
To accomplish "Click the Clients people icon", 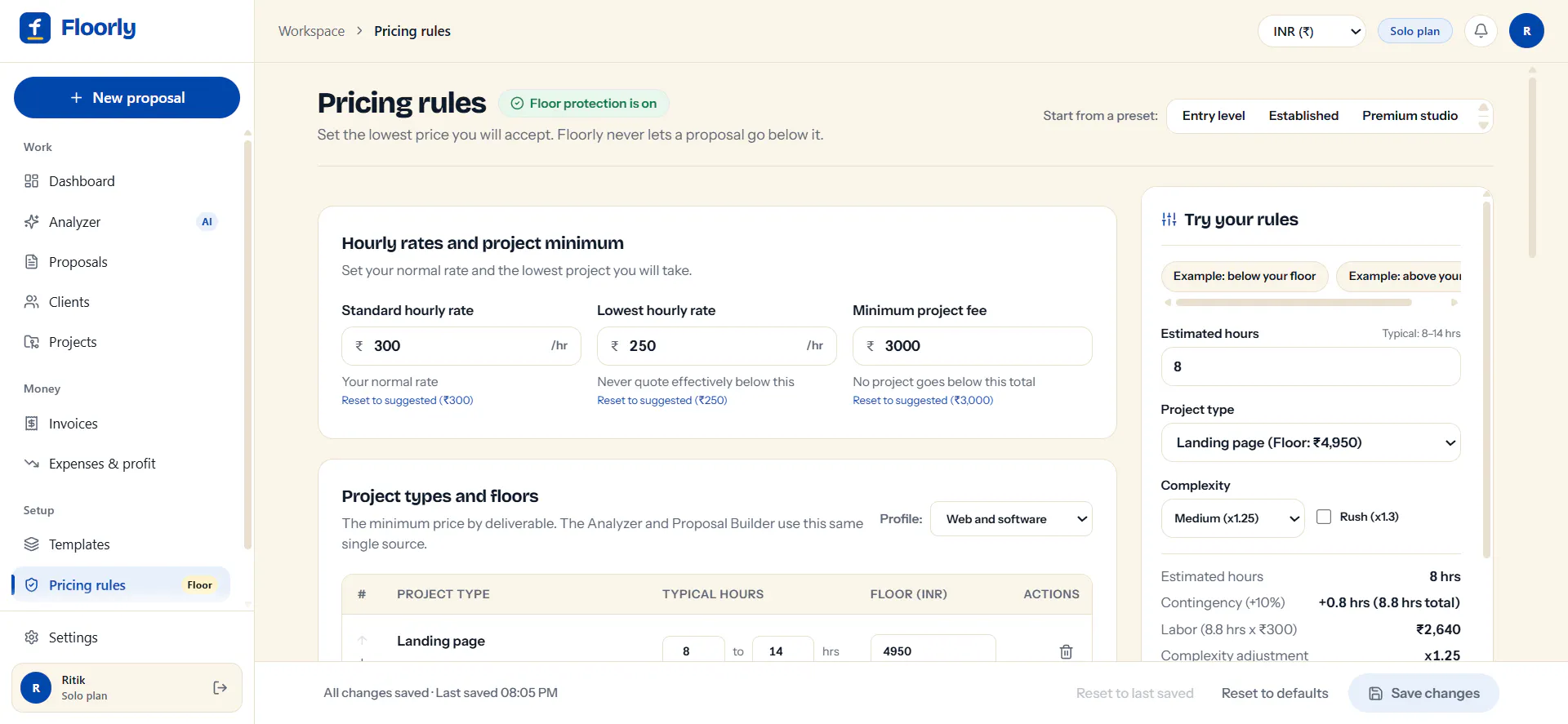I will coord(32,302).
